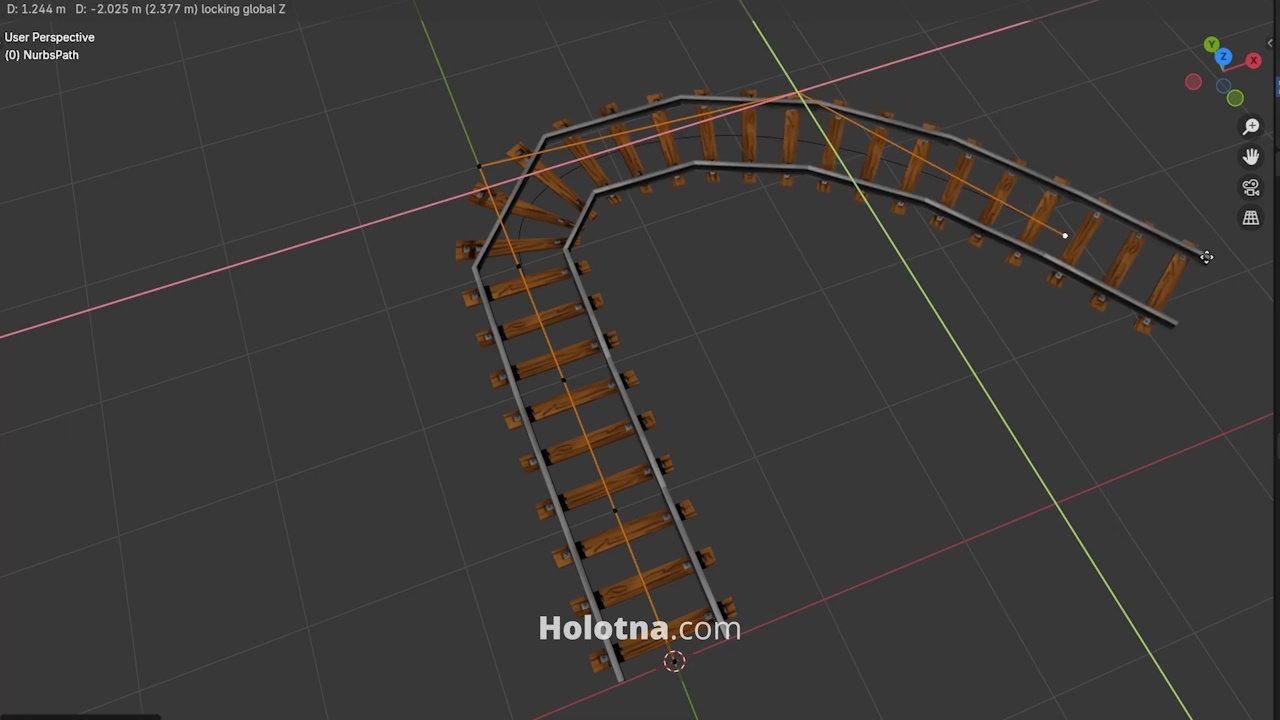The image size is (1280, 720).
Task: Click the '(0) NurbsPath' object label
Action: tap(42, 55)
